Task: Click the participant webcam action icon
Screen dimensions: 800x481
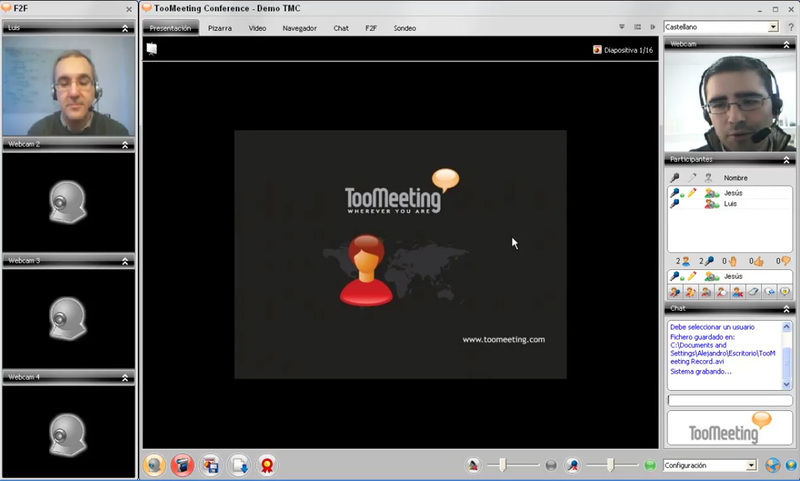Action: click(x=706, y=292)
